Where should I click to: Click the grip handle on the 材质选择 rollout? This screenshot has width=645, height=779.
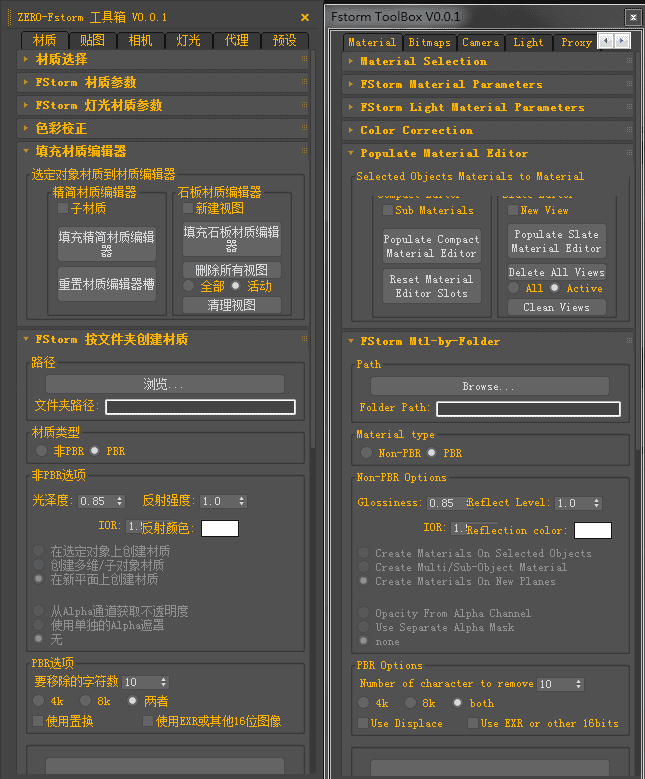click(304, 60)
